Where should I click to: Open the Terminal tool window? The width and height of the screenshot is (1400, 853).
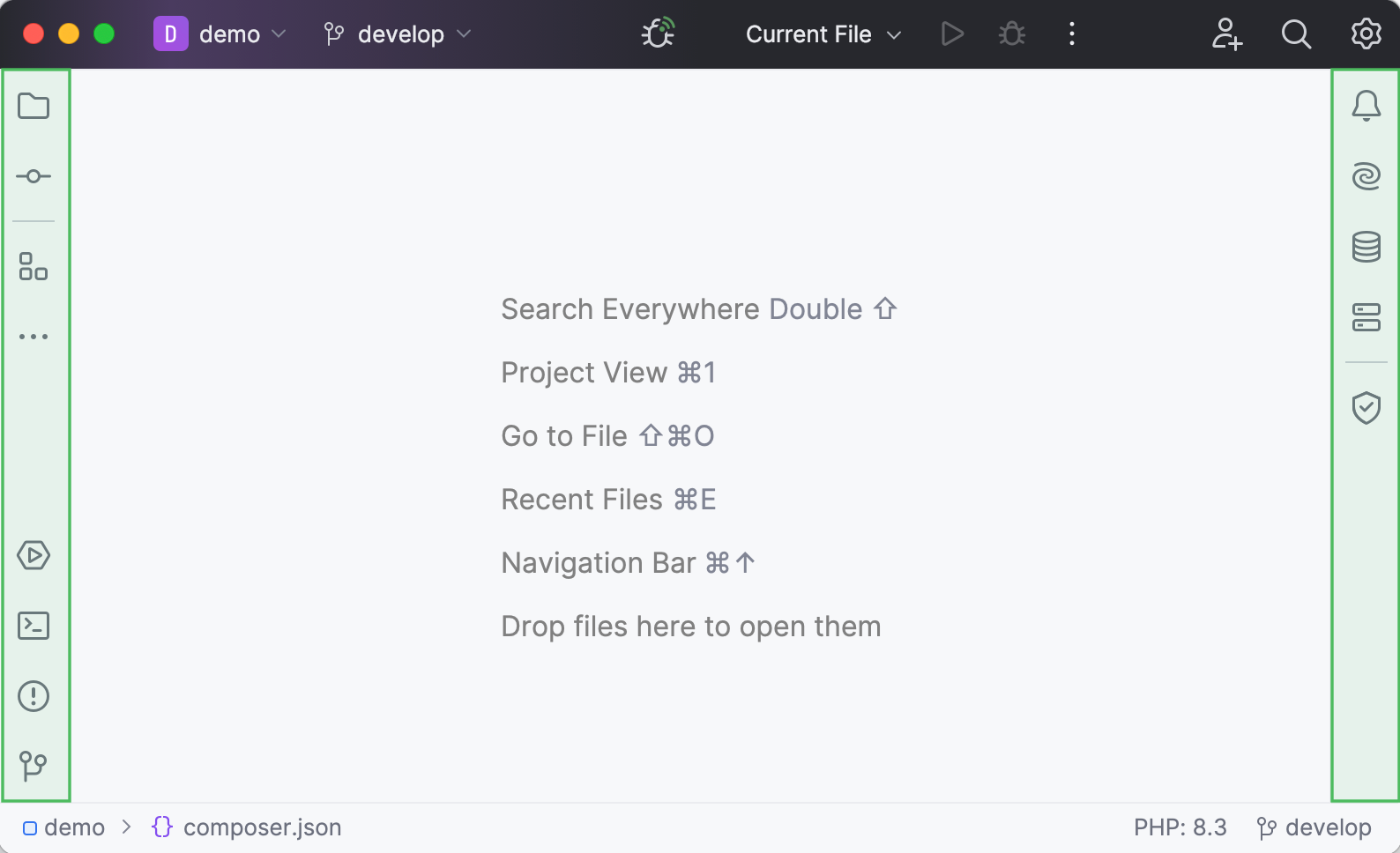[34, 626]
